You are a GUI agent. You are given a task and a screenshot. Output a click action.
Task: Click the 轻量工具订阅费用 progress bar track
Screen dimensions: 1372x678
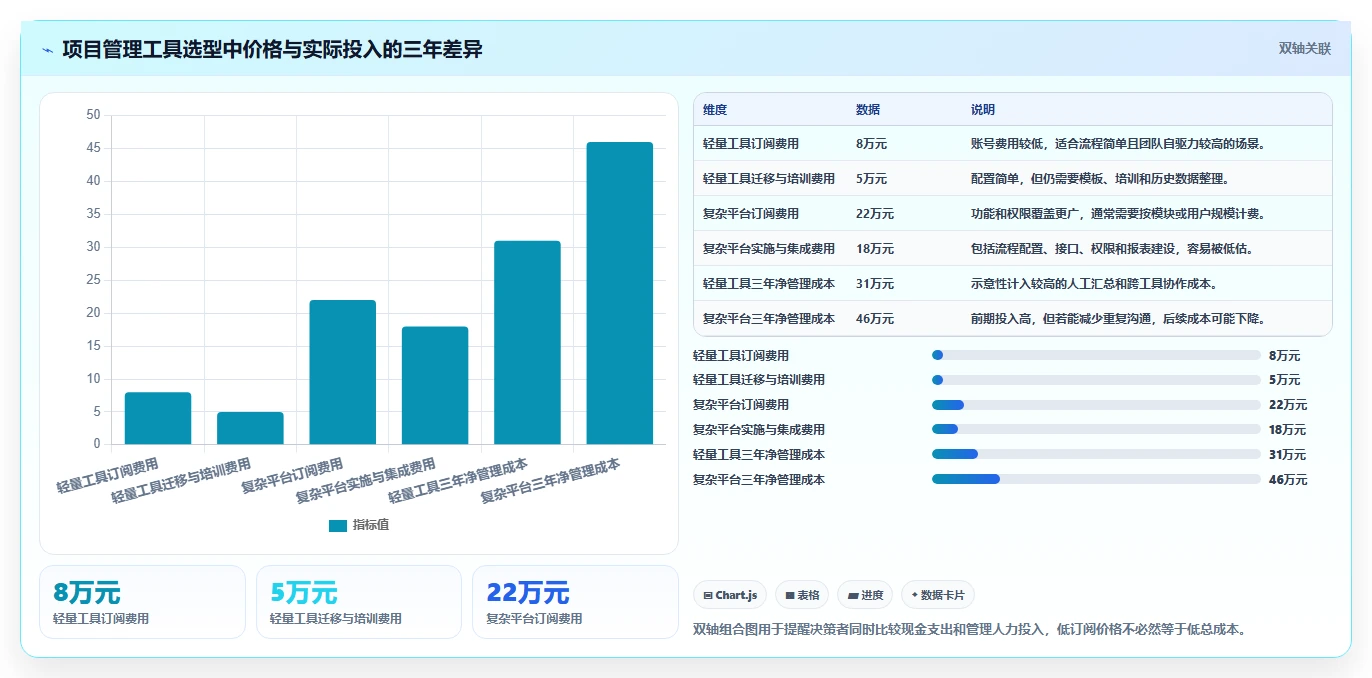[x=1096, y=355]
